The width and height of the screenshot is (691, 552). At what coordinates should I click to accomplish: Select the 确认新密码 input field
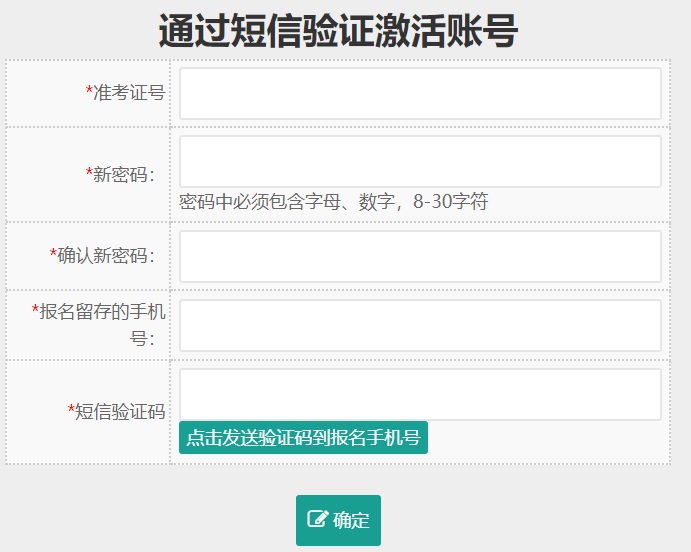coord(420,256)
